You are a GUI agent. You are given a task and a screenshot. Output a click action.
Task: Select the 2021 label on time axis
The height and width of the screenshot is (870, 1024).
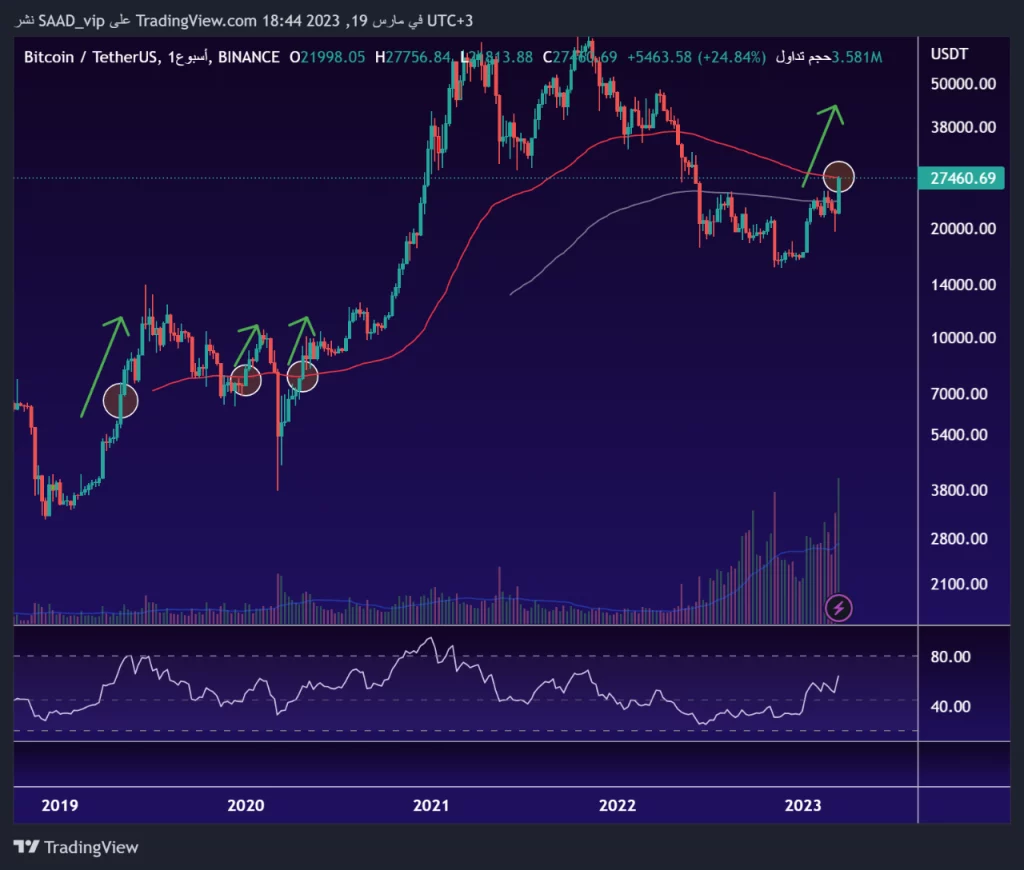pyautogui.click(x=430, y=806)
